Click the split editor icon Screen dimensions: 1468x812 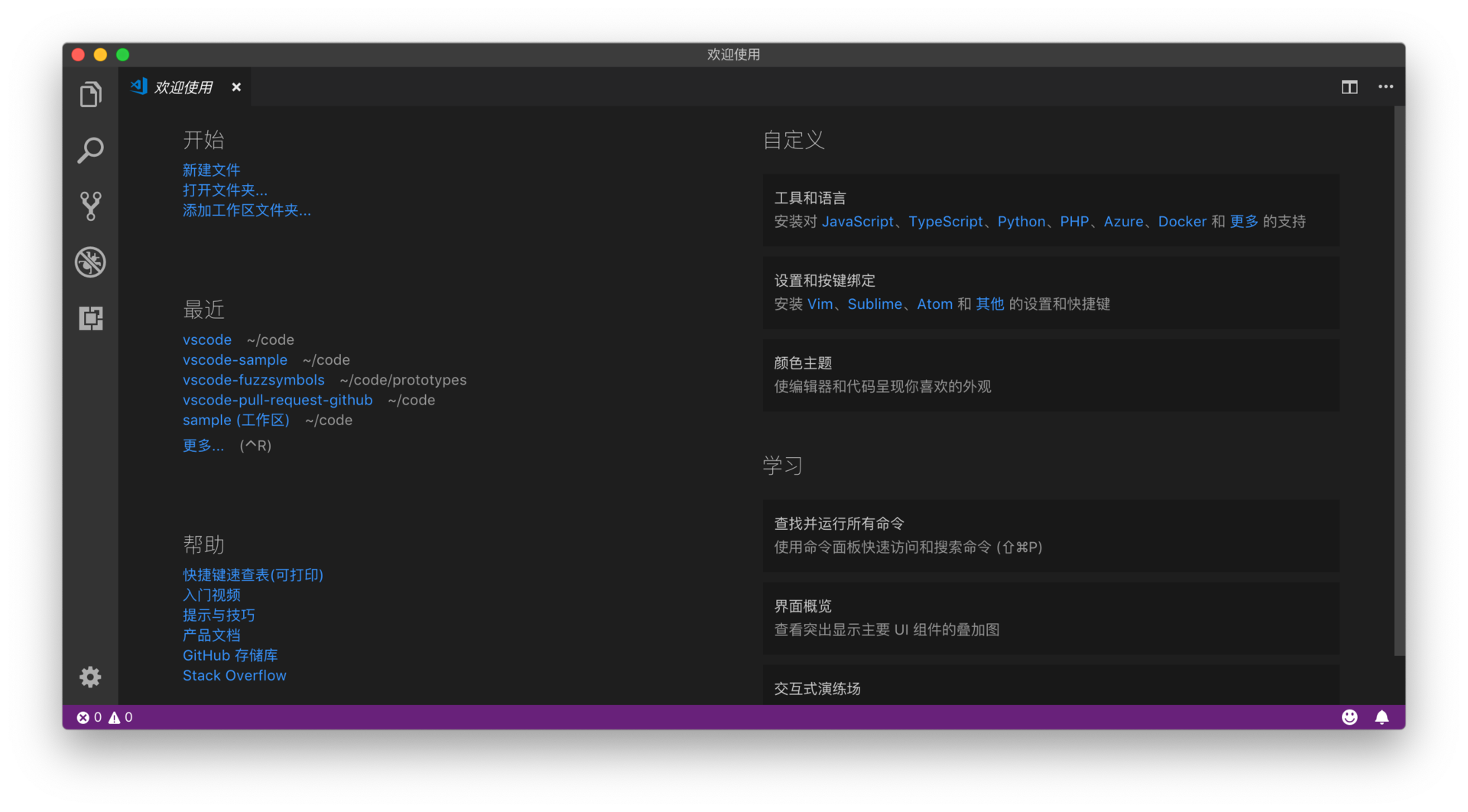[x=1349, y=87]
